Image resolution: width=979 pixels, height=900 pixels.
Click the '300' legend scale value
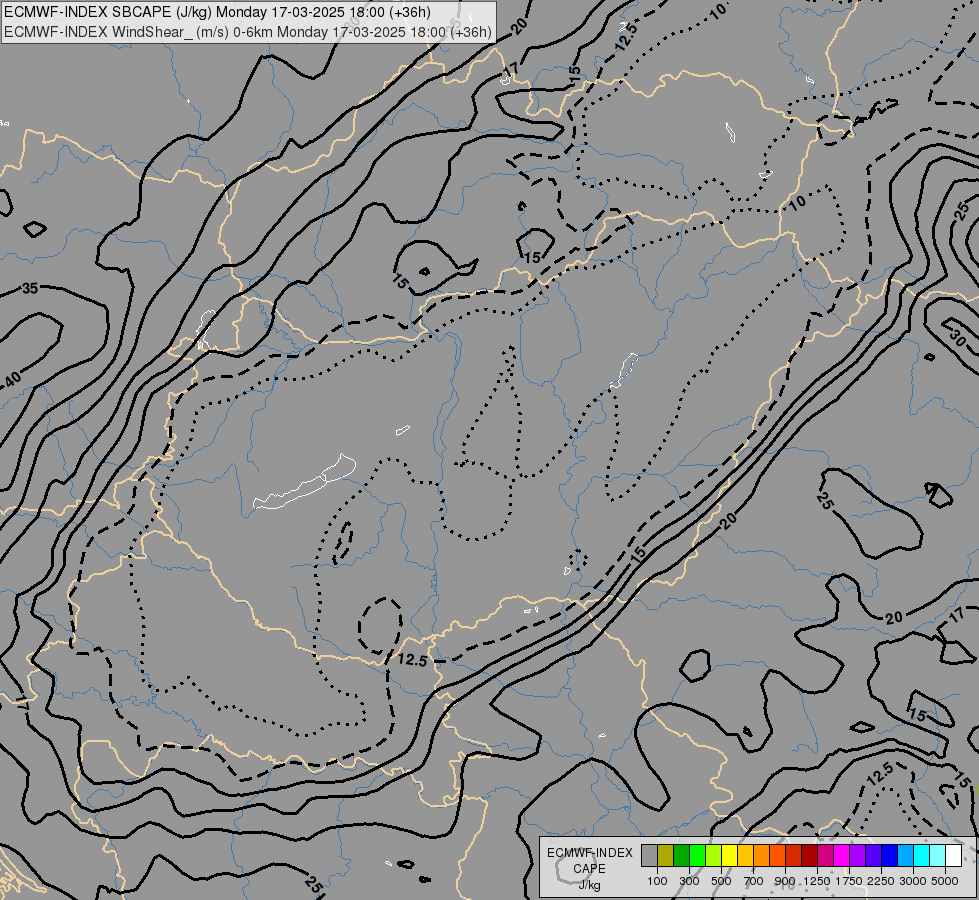[x=689, y=881]
